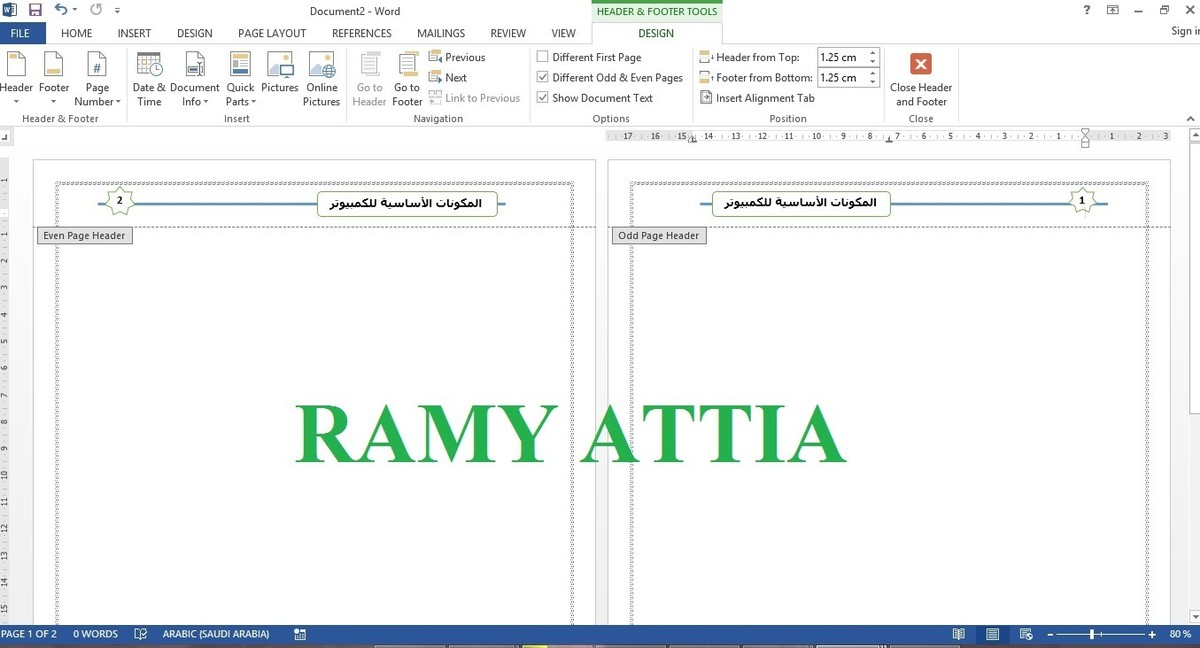The image size is (1200, 648).
Task: Insert Online Pictures
Action: click(x=321, y=78)
